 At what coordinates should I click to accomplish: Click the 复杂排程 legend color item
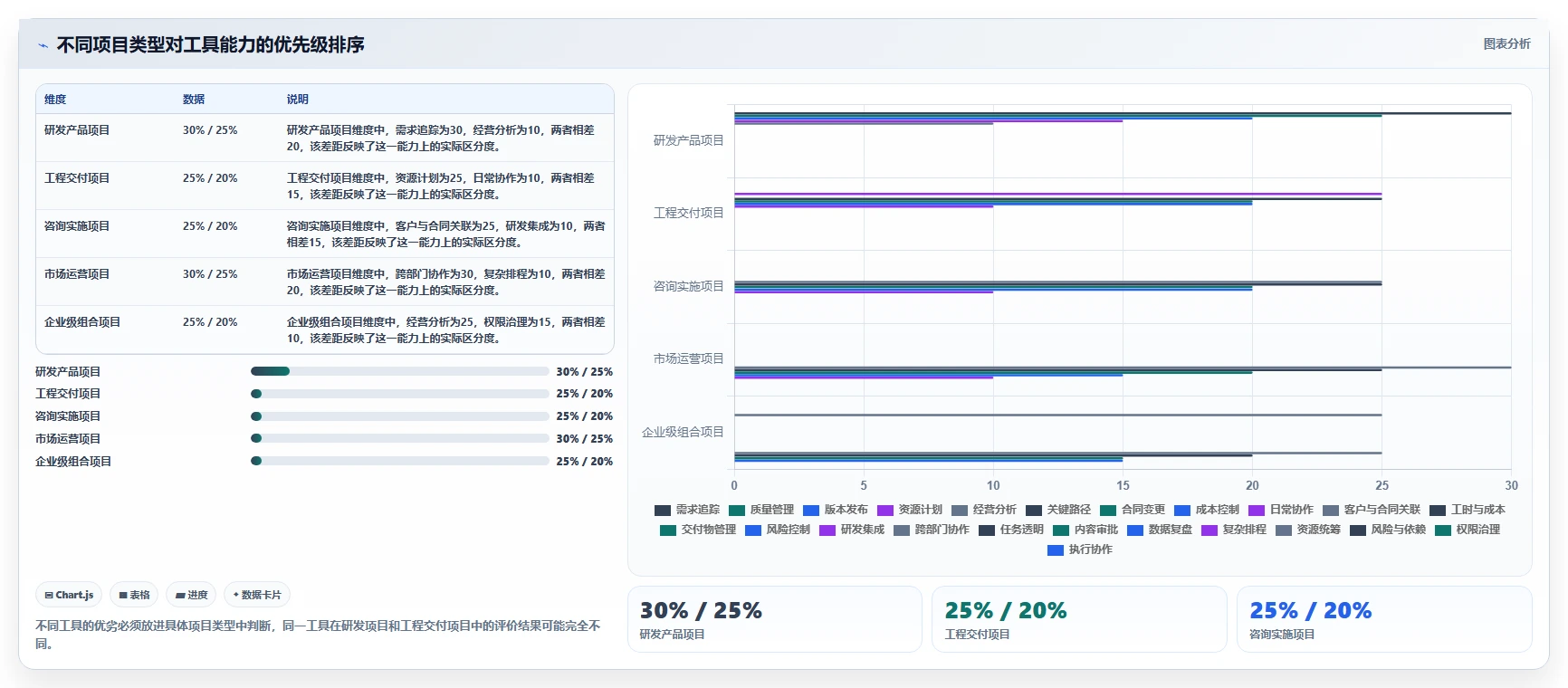[x=1234, y=530]
